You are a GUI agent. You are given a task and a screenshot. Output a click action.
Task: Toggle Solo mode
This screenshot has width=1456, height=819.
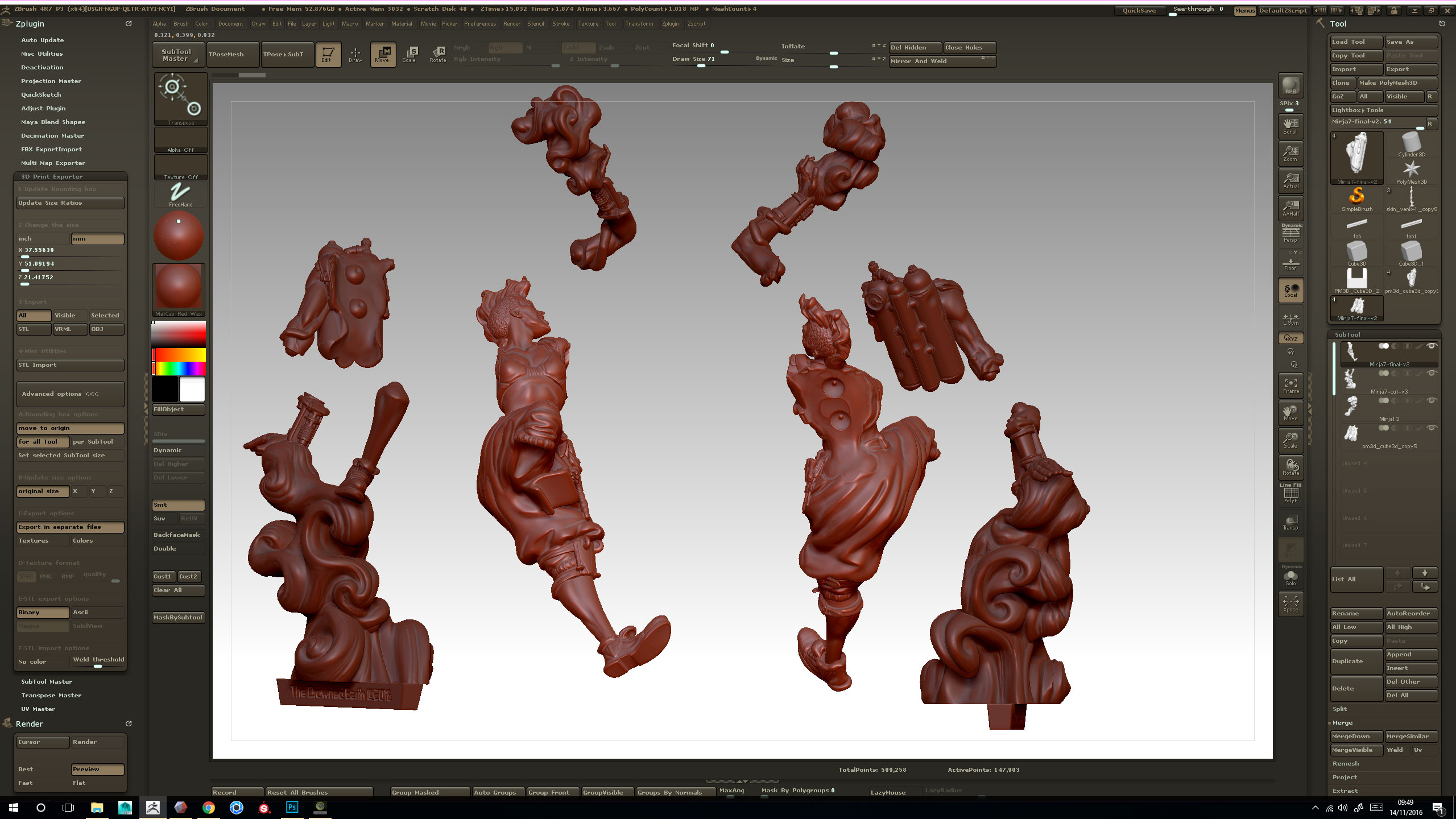(1290, 576)
